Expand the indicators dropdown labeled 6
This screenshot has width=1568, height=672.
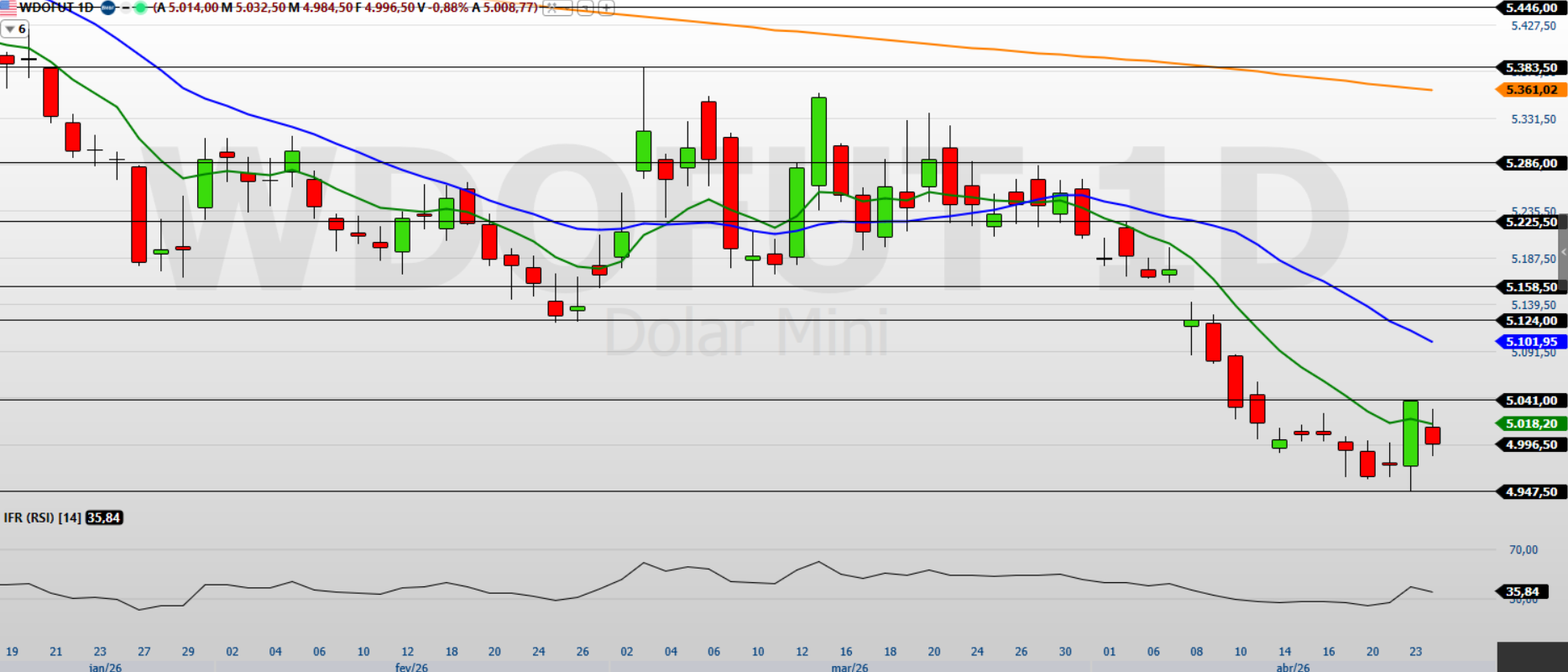(x=15, y=29)
